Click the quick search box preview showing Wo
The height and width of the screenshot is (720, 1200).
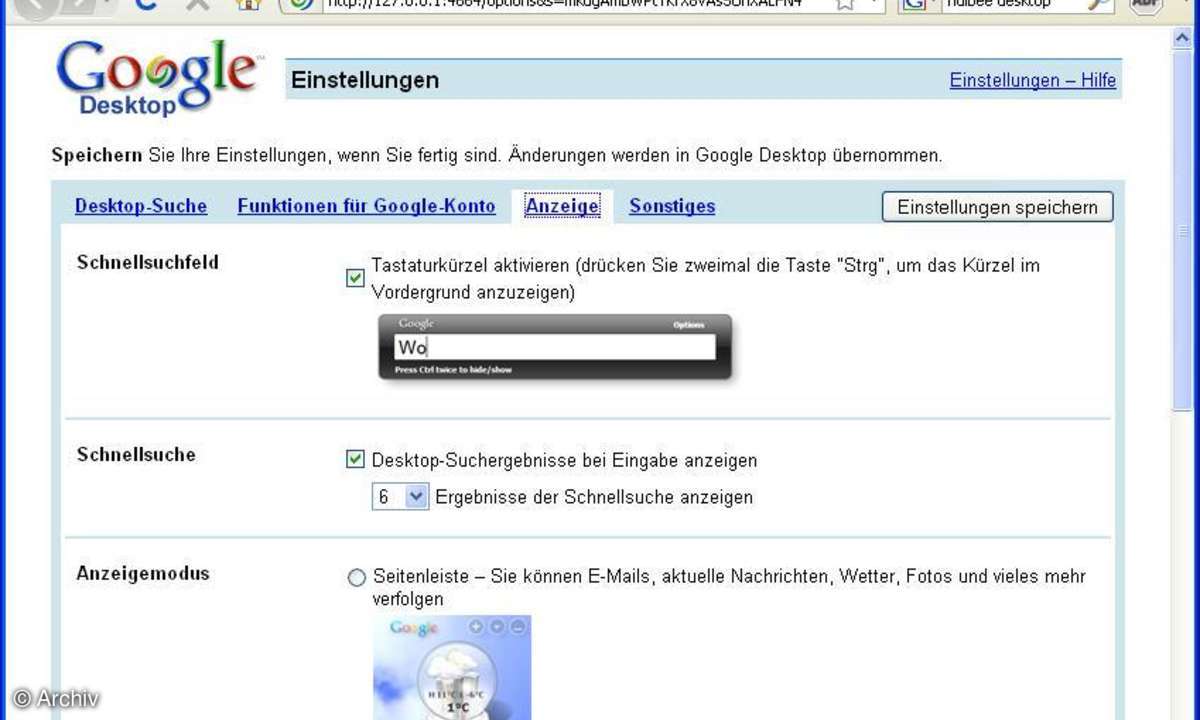coord(555,347)
